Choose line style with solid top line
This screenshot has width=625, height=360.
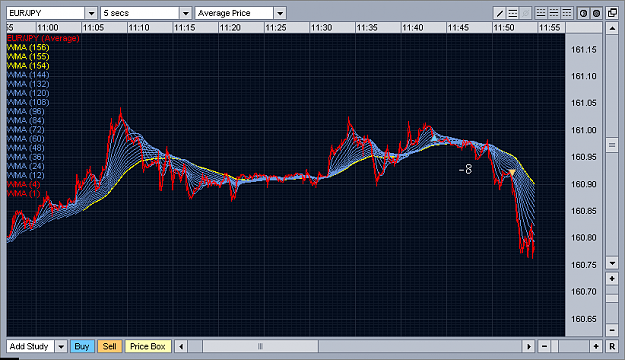pos(566,13)
